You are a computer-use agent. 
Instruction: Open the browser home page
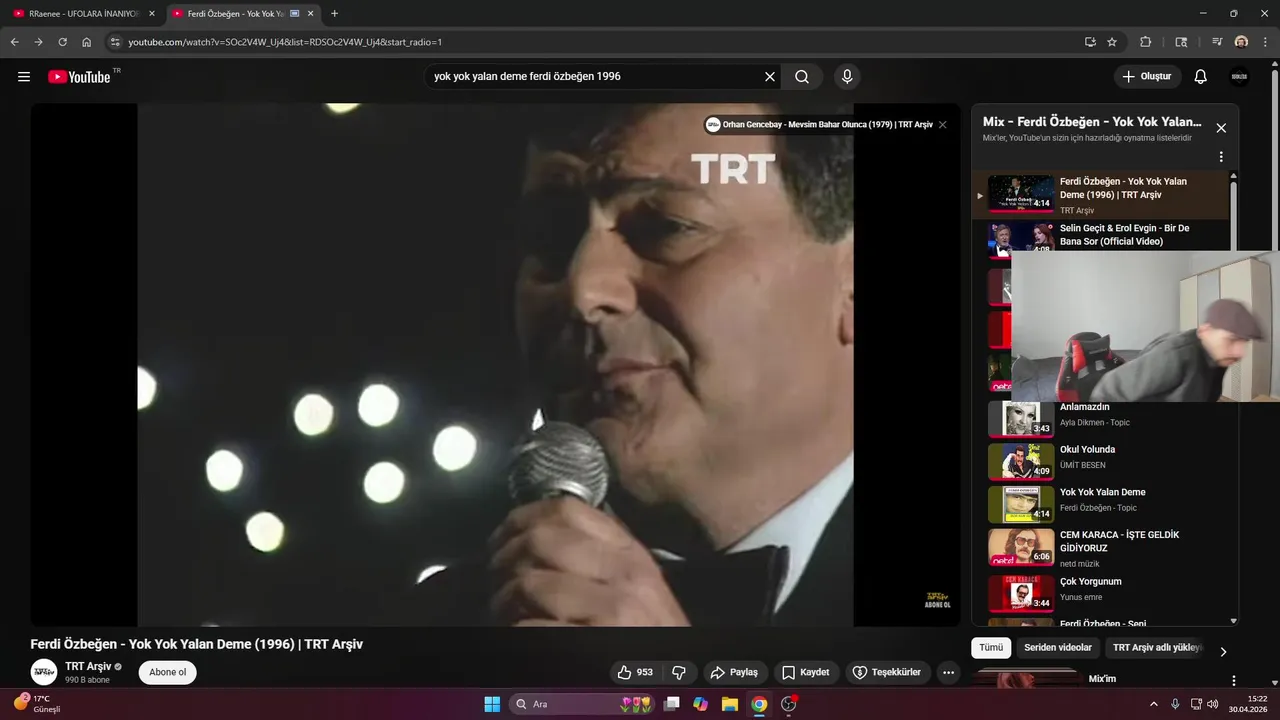point(87,42)
